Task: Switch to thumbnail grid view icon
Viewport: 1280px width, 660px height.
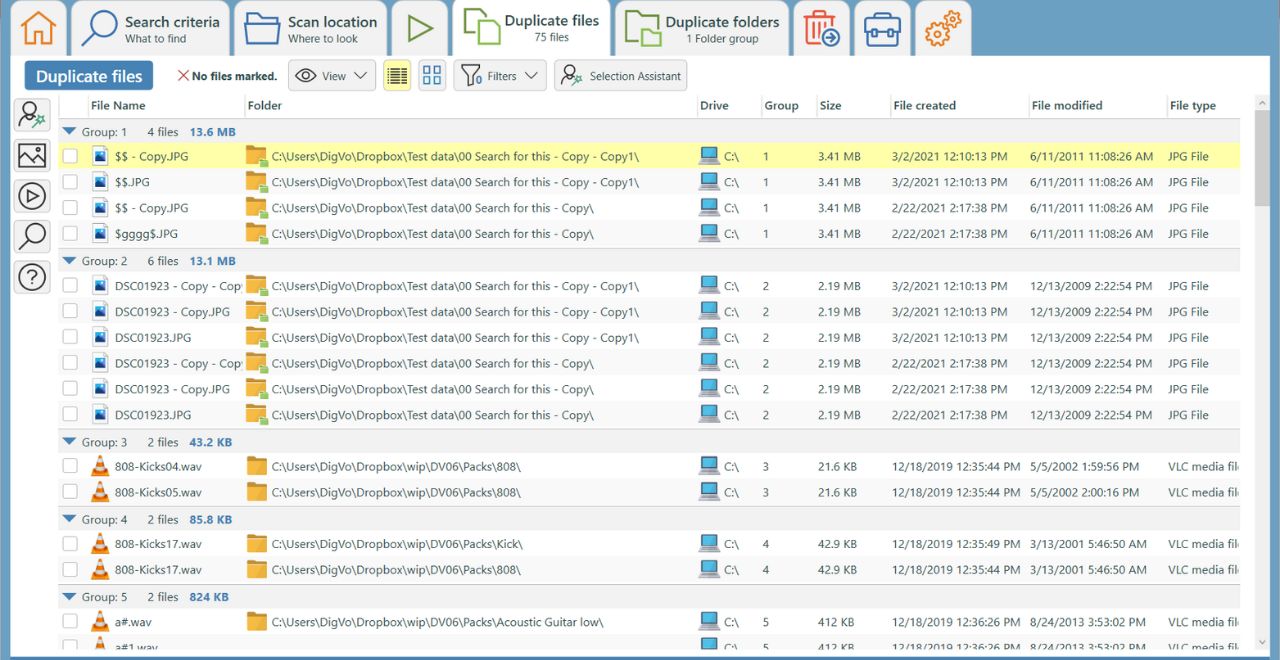Action: coord(432,75)
